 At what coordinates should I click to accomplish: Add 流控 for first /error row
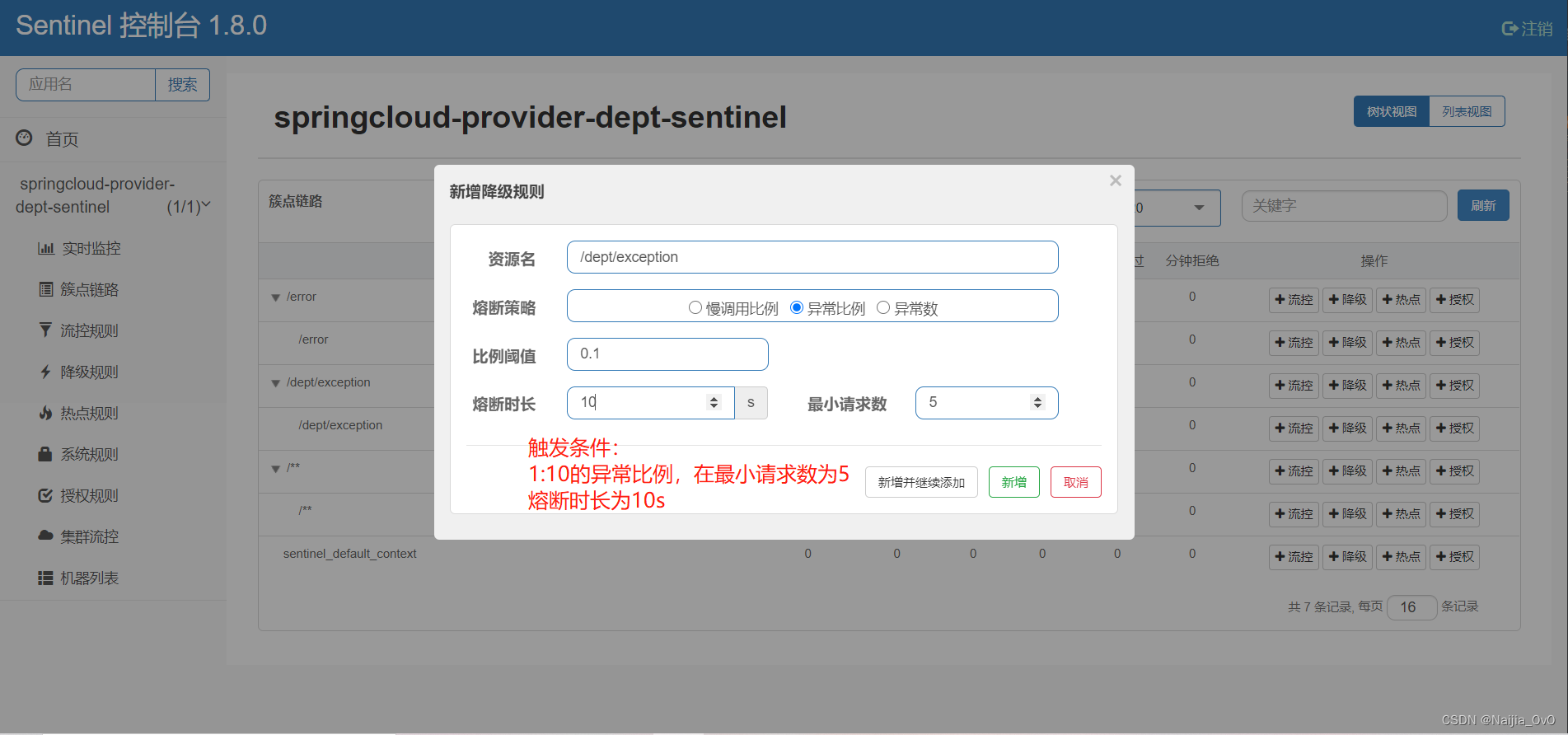click(x=1294, y=300)
